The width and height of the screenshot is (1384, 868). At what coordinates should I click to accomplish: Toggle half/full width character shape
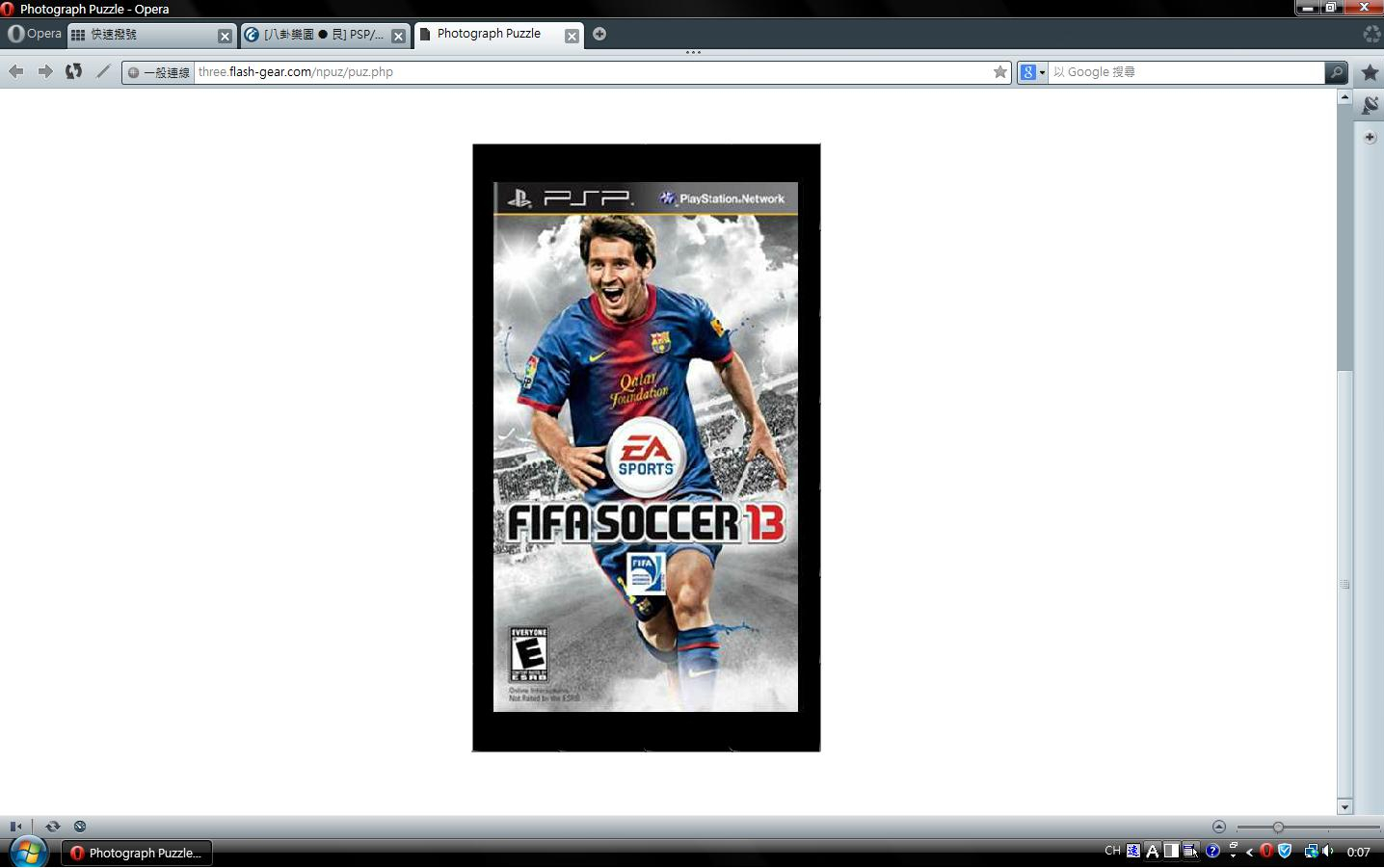click(1171, 851)
